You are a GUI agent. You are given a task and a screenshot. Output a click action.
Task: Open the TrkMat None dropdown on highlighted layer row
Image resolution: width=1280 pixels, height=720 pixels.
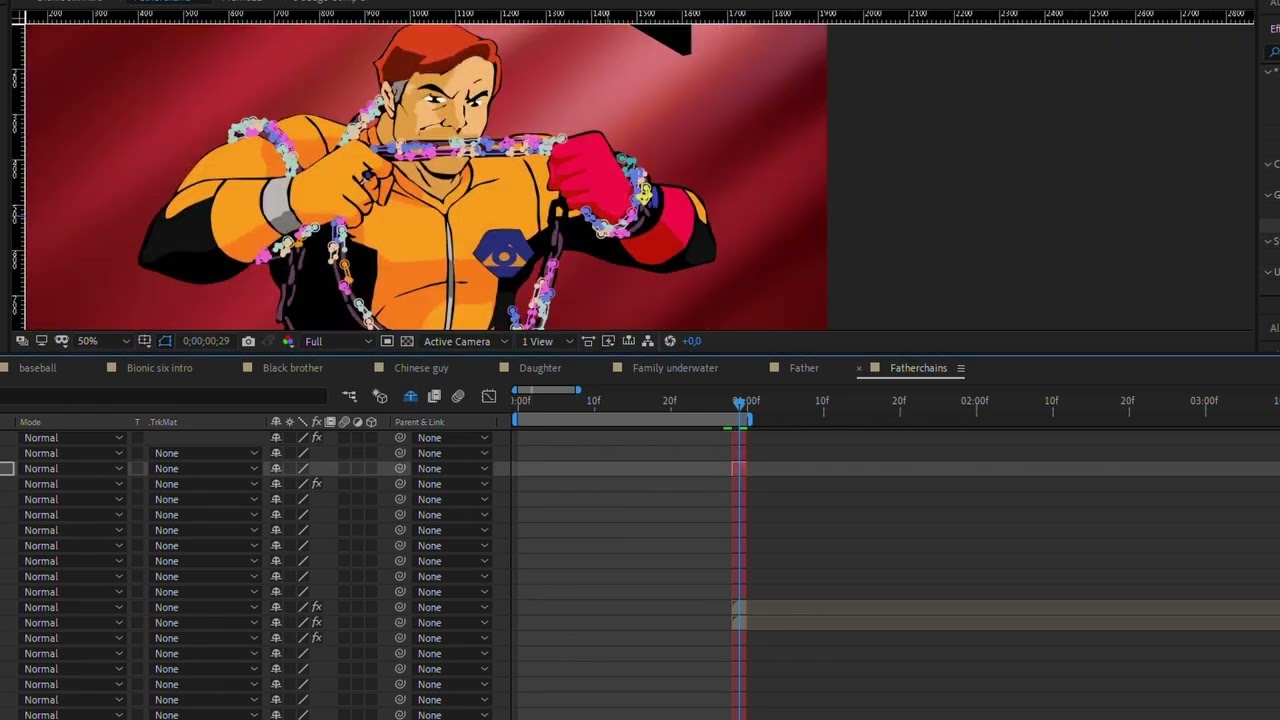pos(205,469)
